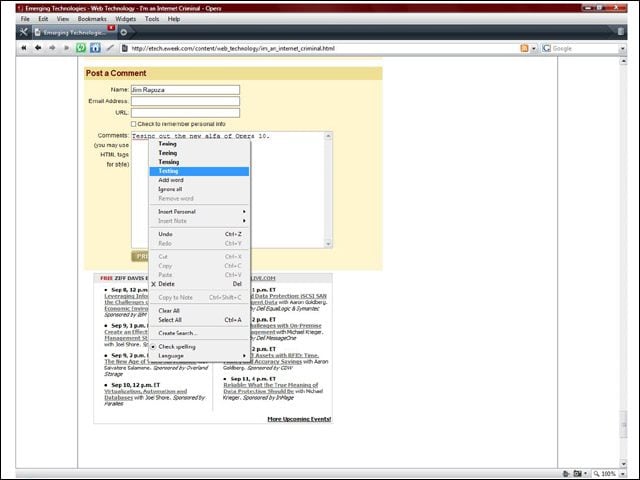Click Ignore all in context menu
640x480 pixels.
(199, 189)
